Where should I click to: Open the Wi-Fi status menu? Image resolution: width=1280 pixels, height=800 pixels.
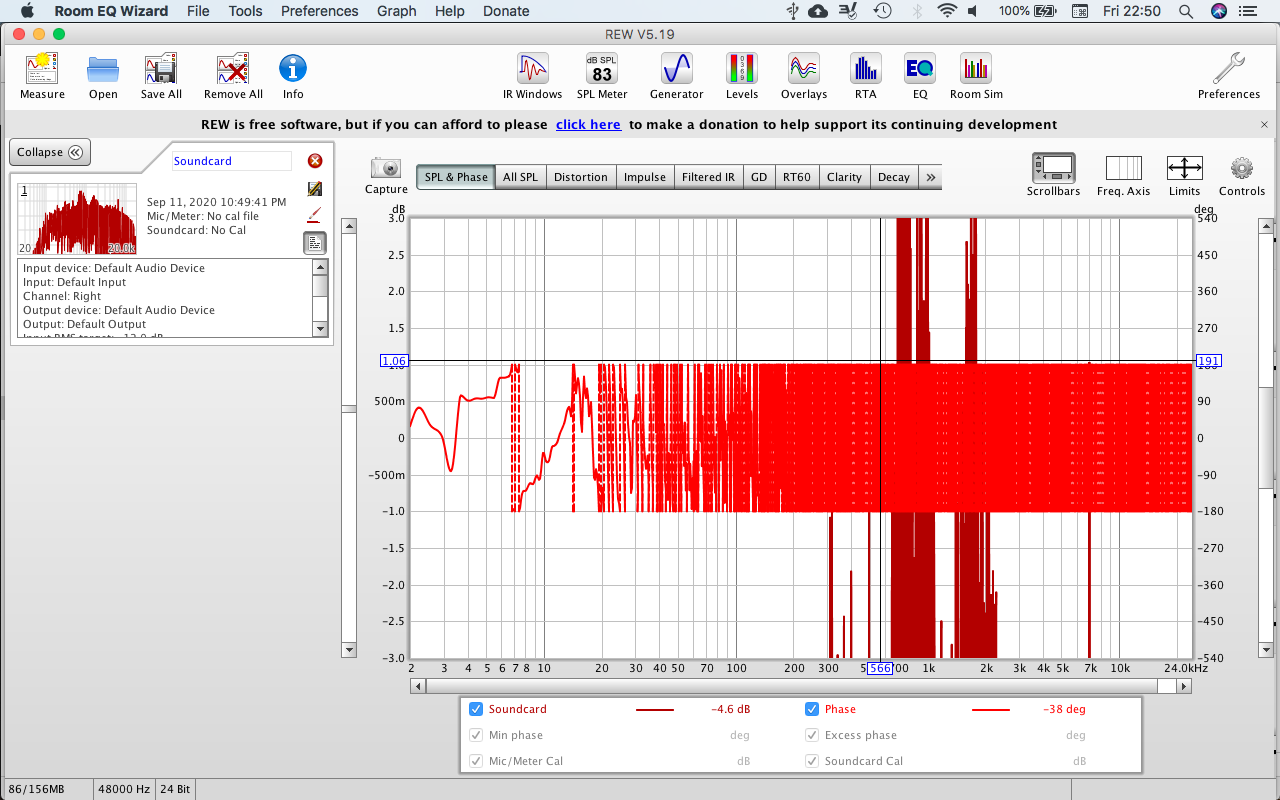coord(947,11)
